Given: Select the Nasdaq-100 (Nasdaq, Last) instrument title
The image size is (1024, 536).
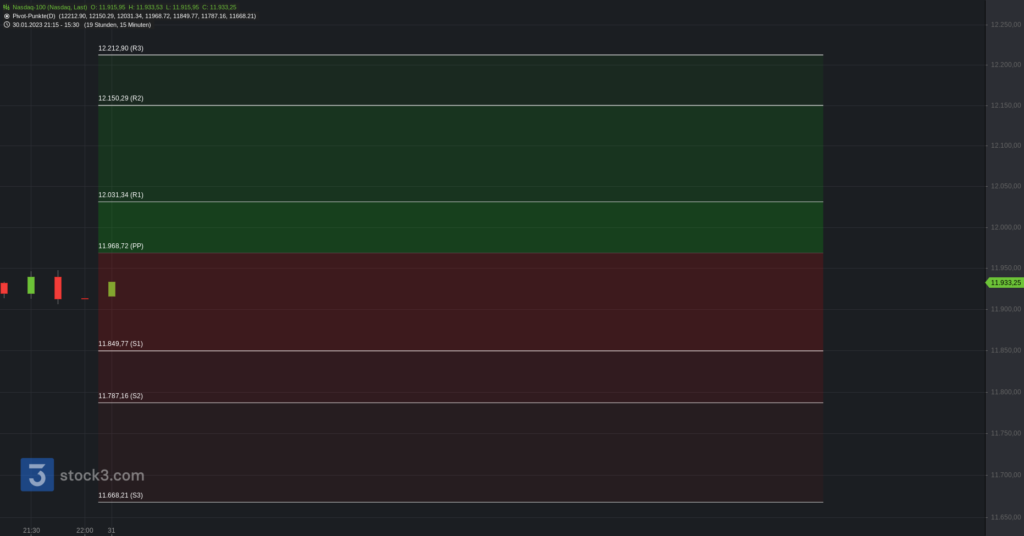Looking at the screenshot, I should (x=49, y=7).
